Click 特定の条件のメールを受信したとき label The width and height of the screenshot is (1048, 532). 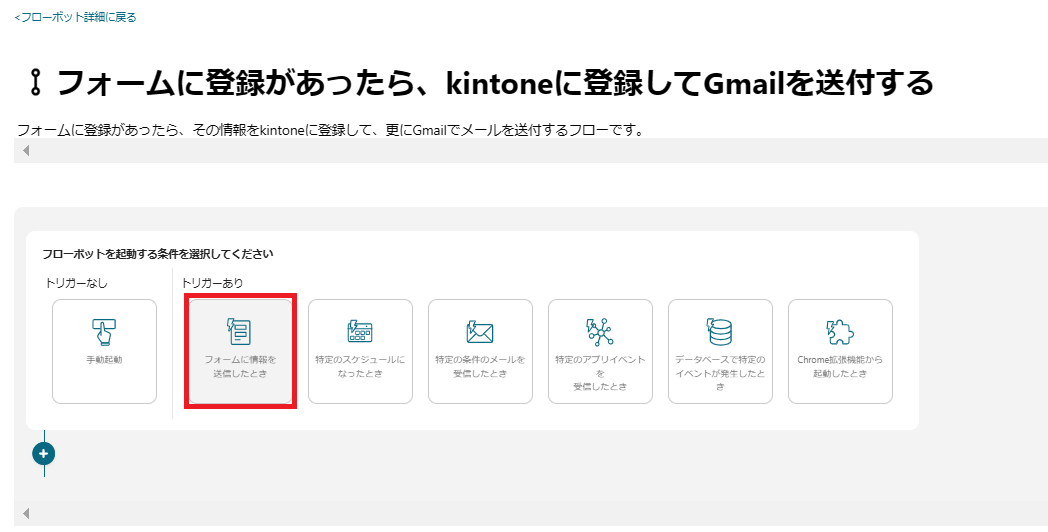click(480, 366)
